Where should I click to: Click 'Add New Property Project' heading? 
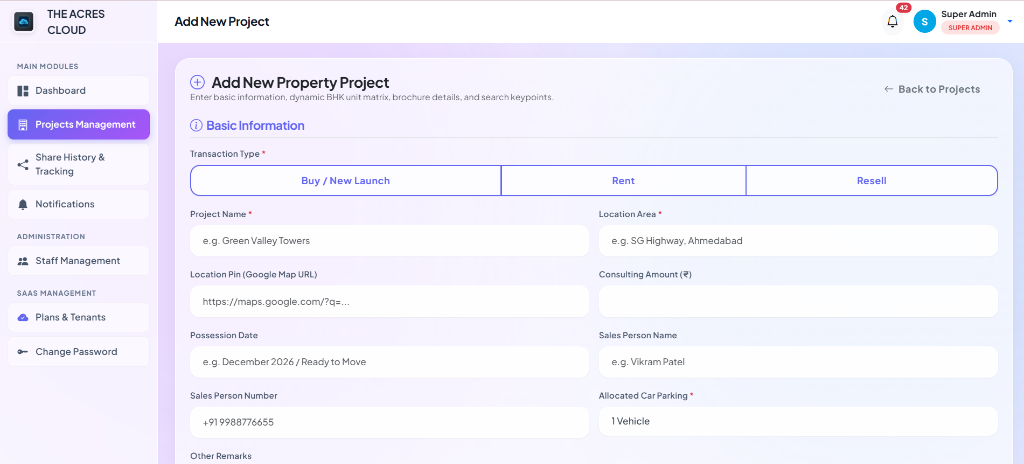300,82
